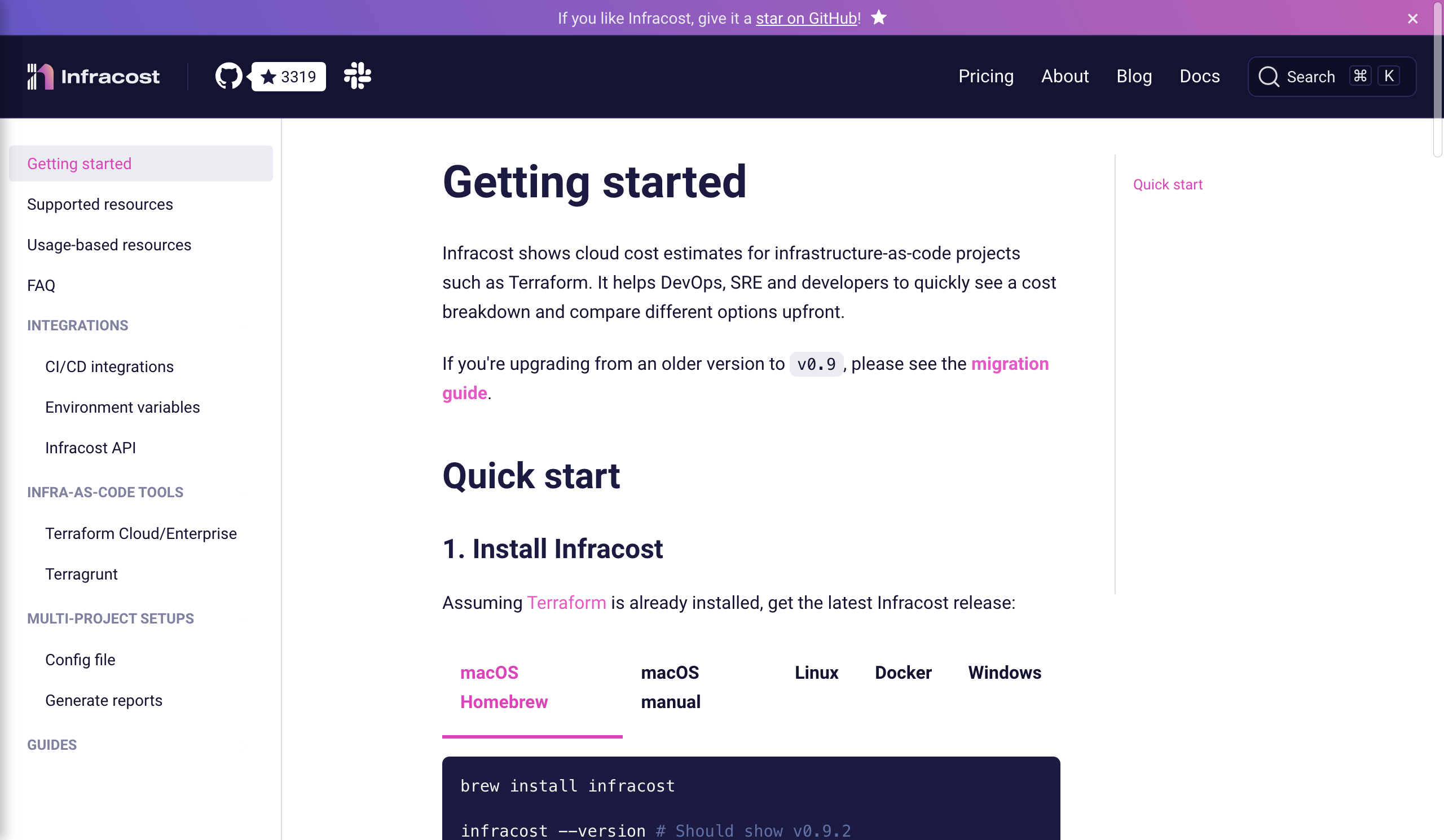Screen dimensions: 1444x840
Task: Select Getting started in sidebar
Action: pos(141,163)
